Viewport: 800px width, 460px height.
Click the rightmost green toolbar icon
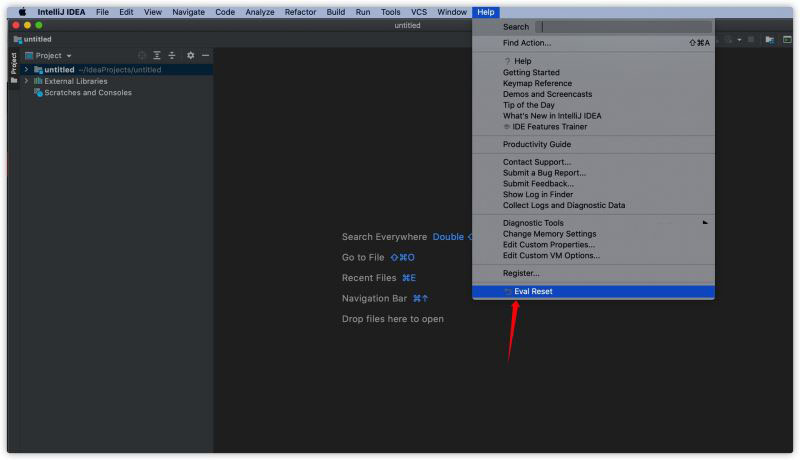[787, 40]
